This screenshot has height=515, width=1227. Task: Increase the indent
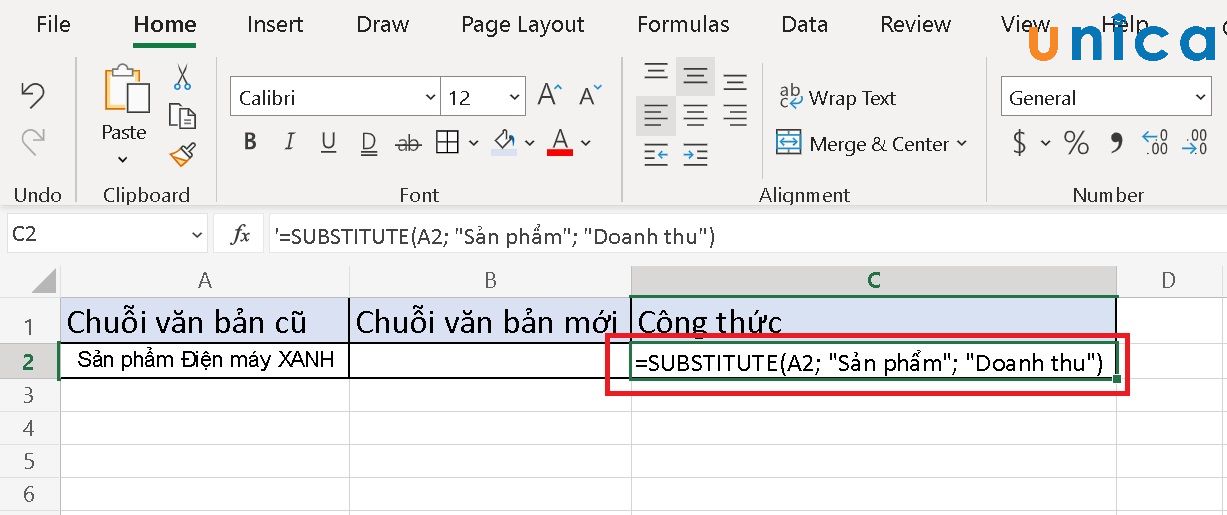tap(695, 155)
